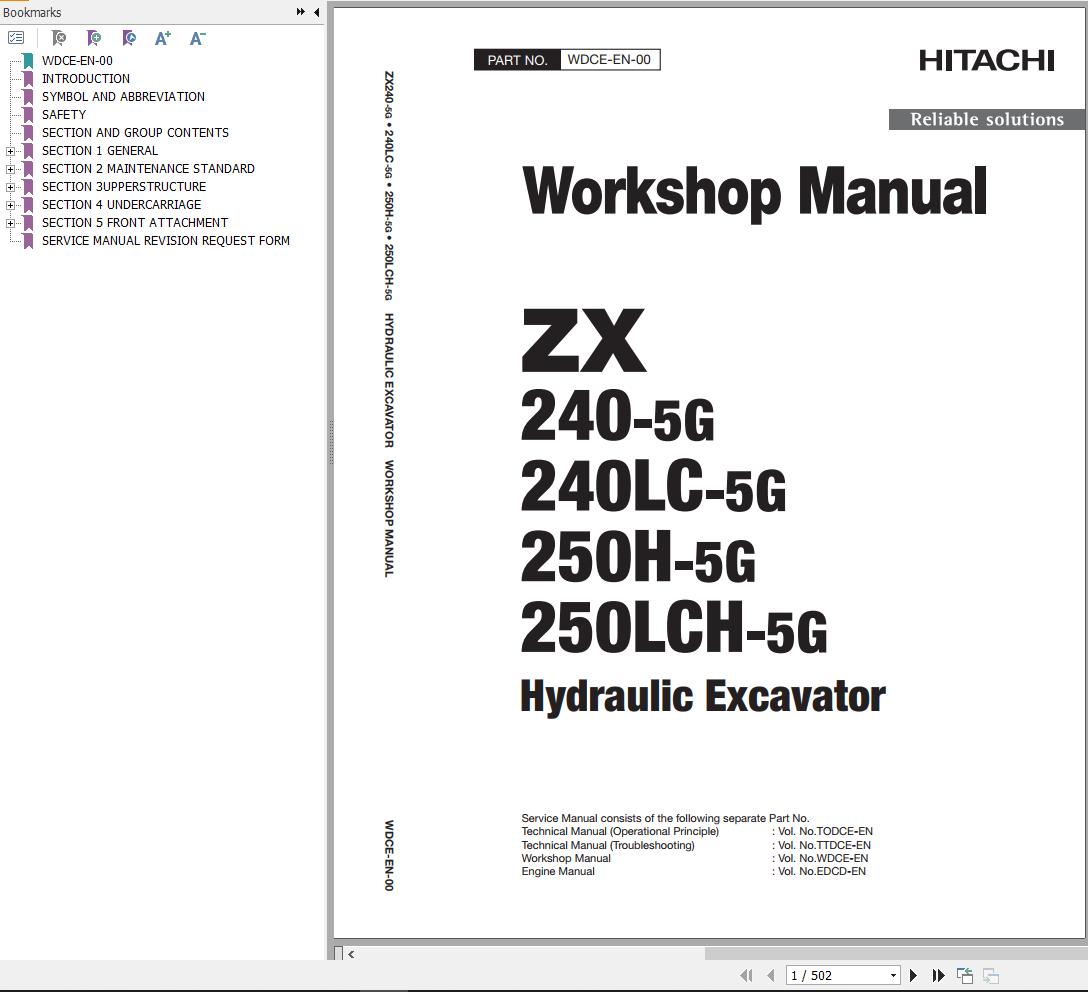The image size is (1088, 992).
Task: Click the add new bookmark icon
Action: tap(94, 38)
